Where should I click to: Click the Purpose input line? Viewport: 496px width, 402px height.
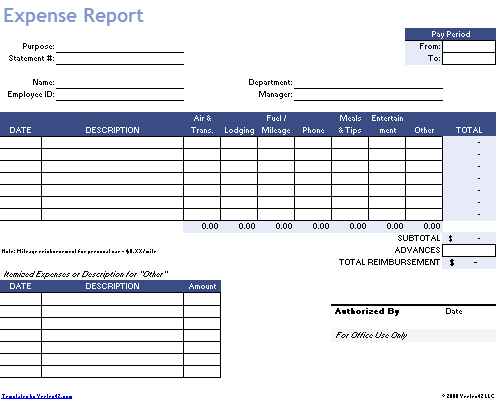[x=120, y=47]
